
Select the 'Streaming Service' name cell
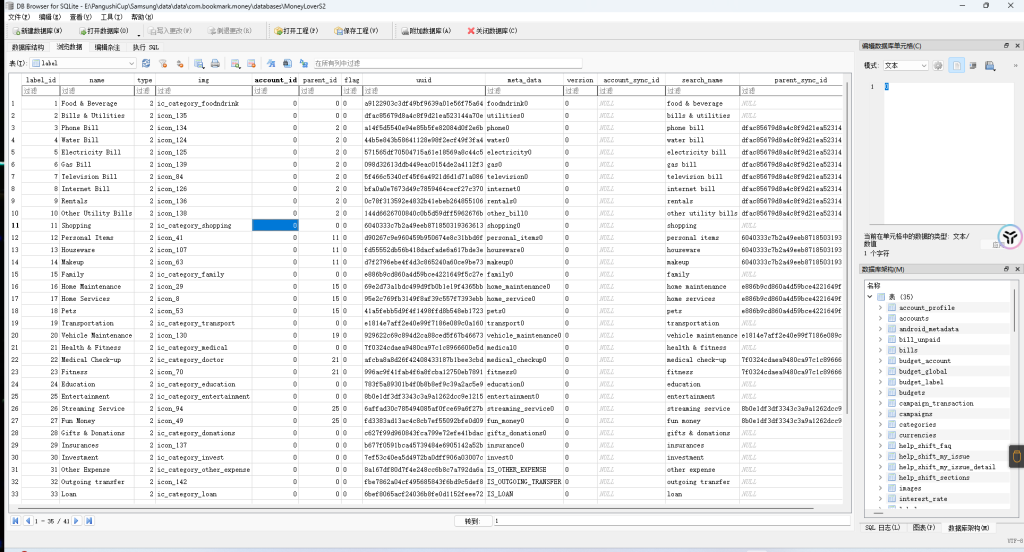(97, 408)
